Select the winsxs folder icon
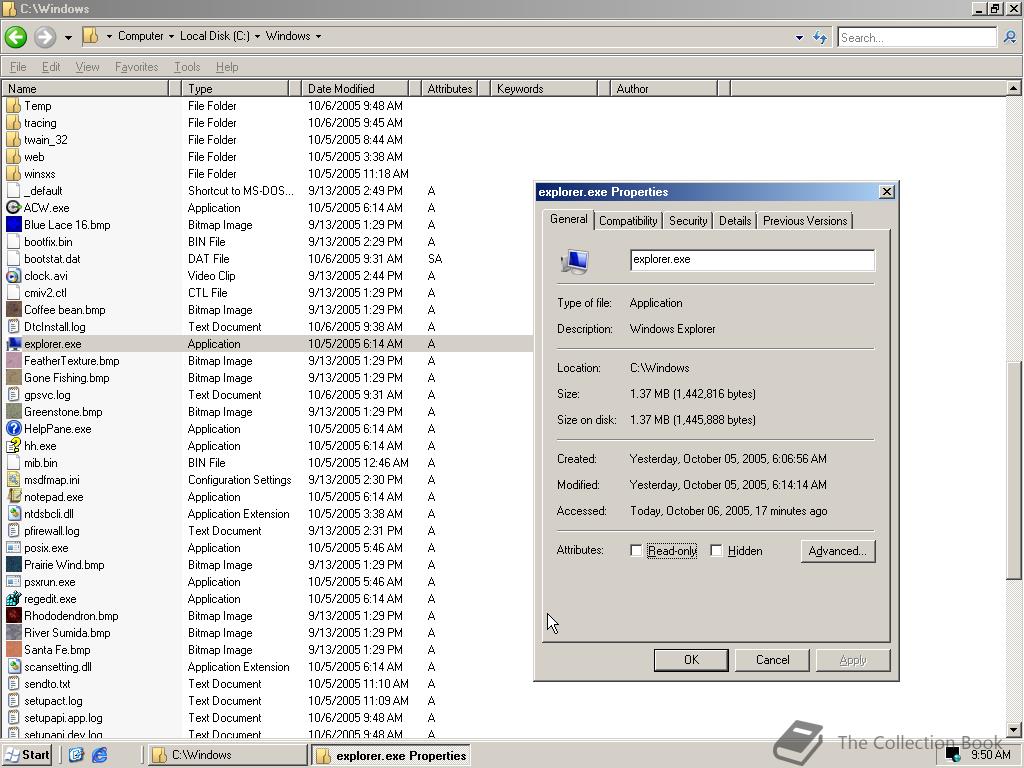 point(14,173)
